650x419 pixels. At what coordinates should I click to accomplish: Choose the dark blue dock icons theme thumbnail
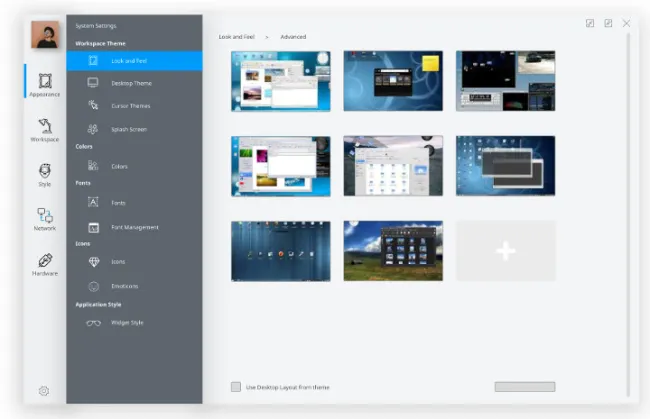[x=281, y=251]
